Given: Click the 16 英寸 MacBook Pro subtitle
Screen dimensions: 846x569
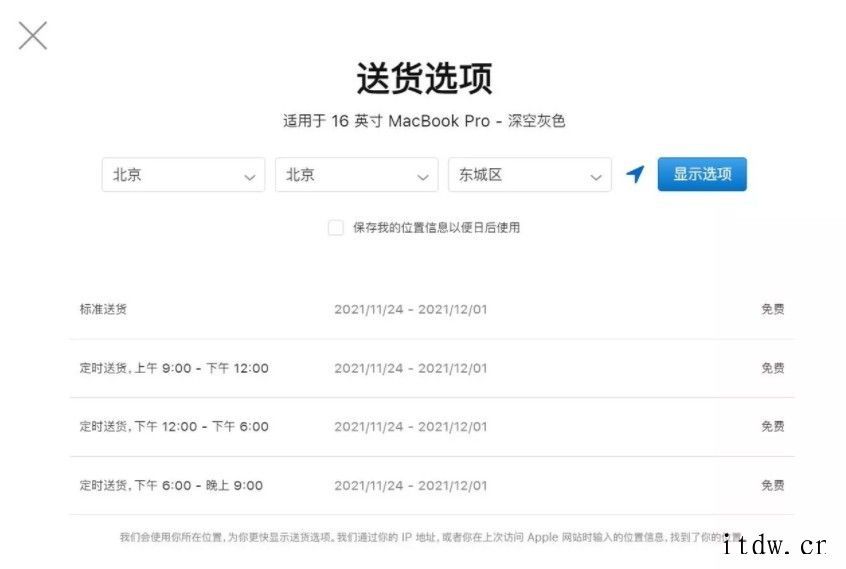Looking at the screenshot, I should point(424,121).
